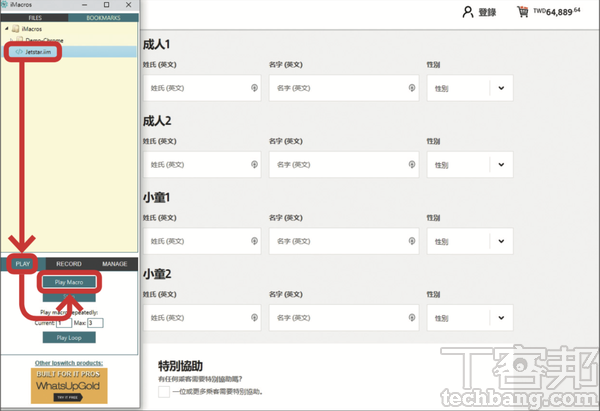This screenshot has width=600, height=411.
Task: Maximize the iMacros window
Action: [x=107, y=5]
